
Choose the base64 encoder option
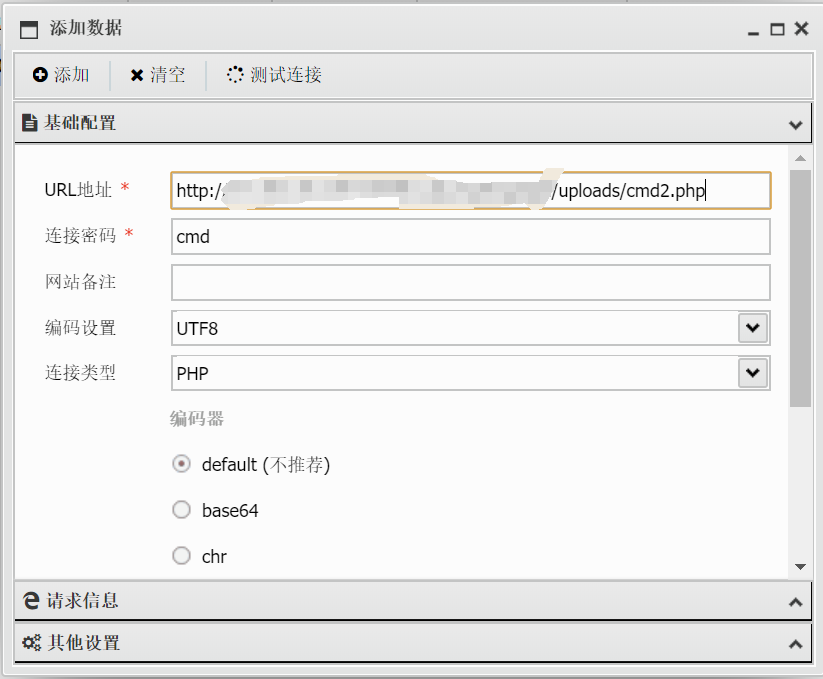[181, 510]
